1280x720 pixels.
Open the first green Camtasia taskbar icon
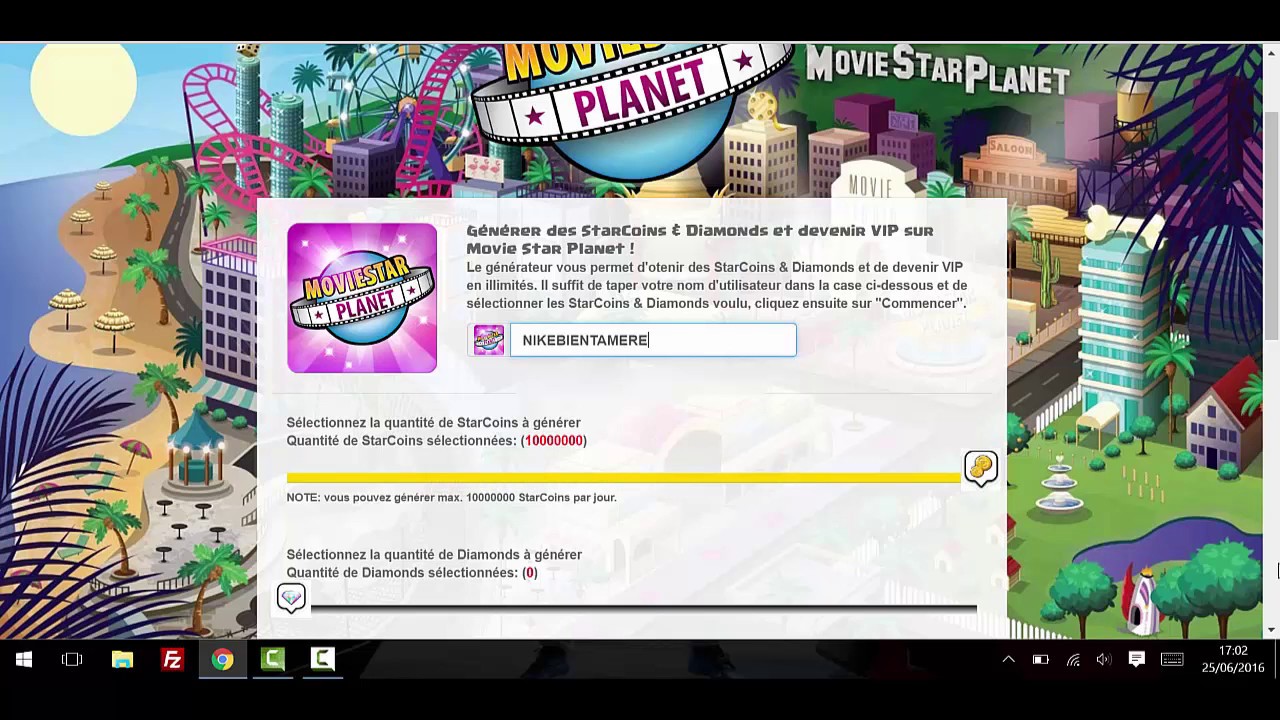(x=272, y=660)
